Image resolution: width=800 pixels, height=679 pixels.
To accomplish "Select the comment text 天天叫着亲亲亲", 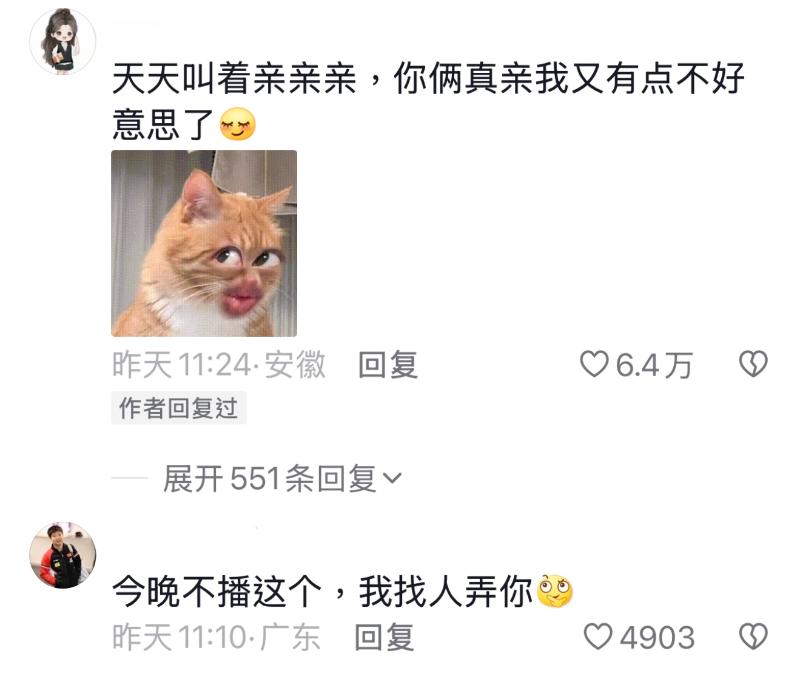I will coord(234,79).
